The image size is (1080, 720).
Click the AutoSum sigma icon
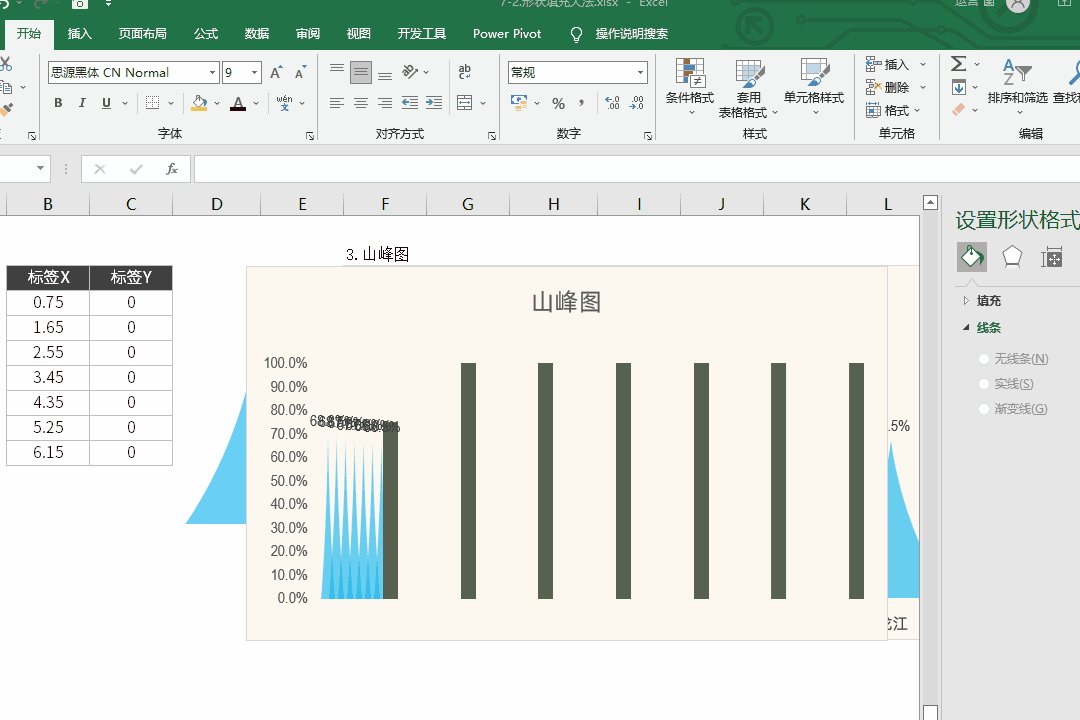958,65
